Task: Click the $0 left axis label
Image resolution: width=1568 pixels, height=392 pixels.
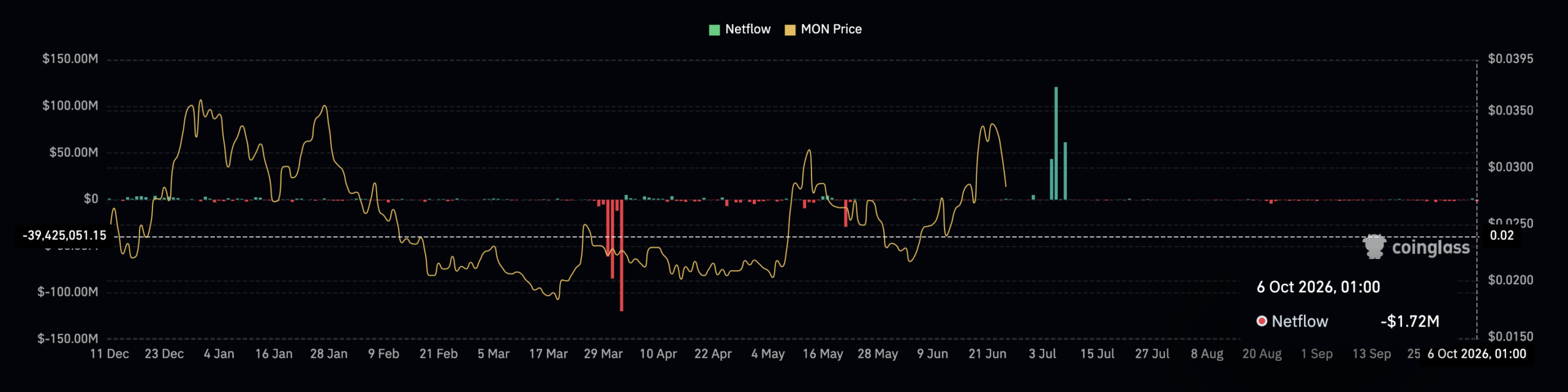Action: [x=91, y=199]
